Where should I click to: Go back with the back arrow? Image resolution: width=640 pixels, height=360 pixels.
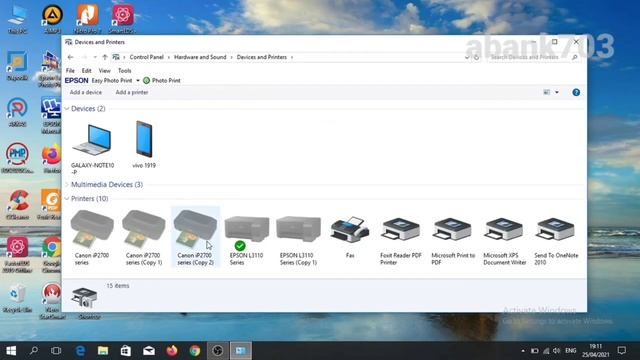click(x=71, y=57)
